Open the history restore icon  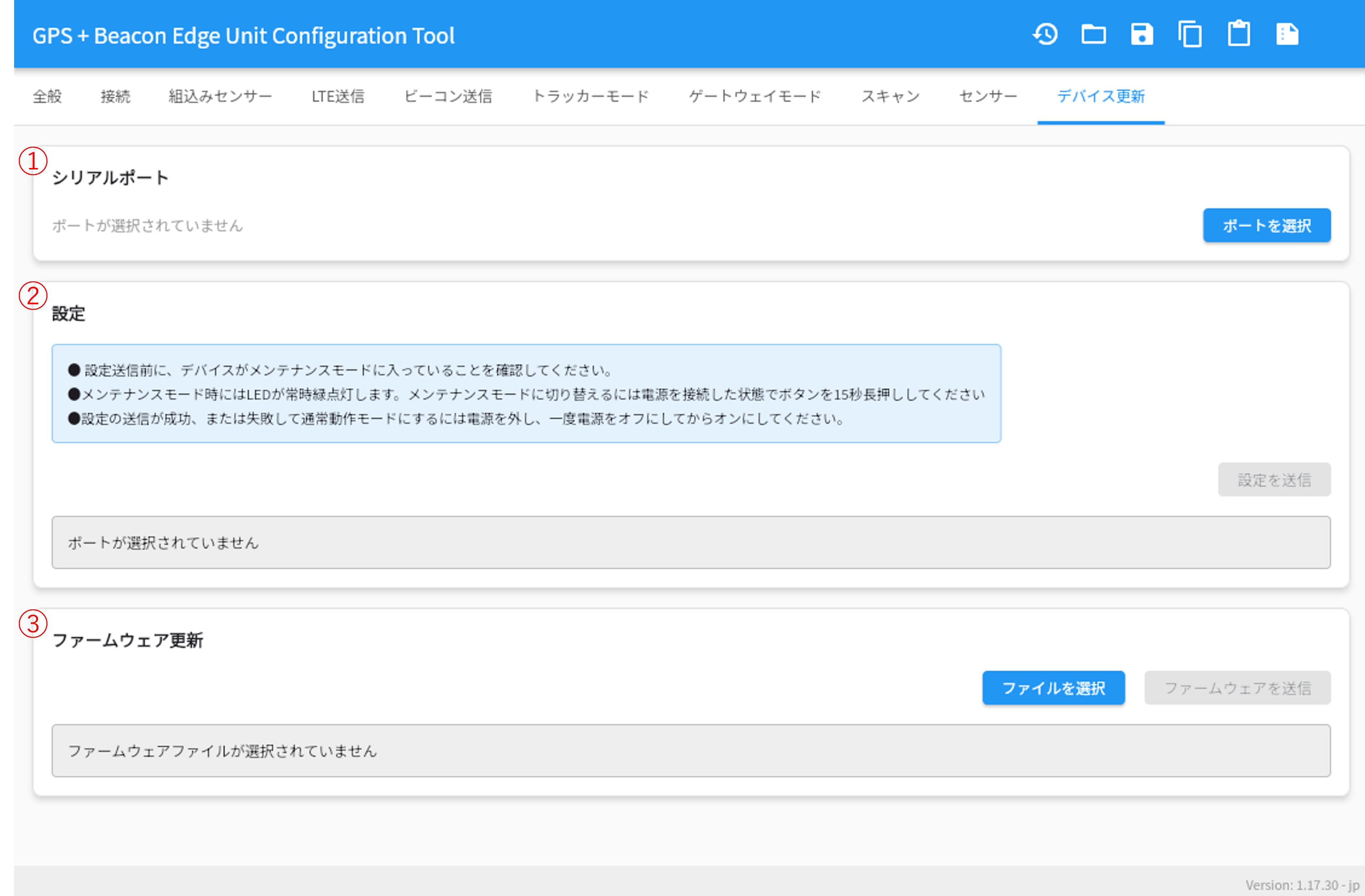[1045, 34]
